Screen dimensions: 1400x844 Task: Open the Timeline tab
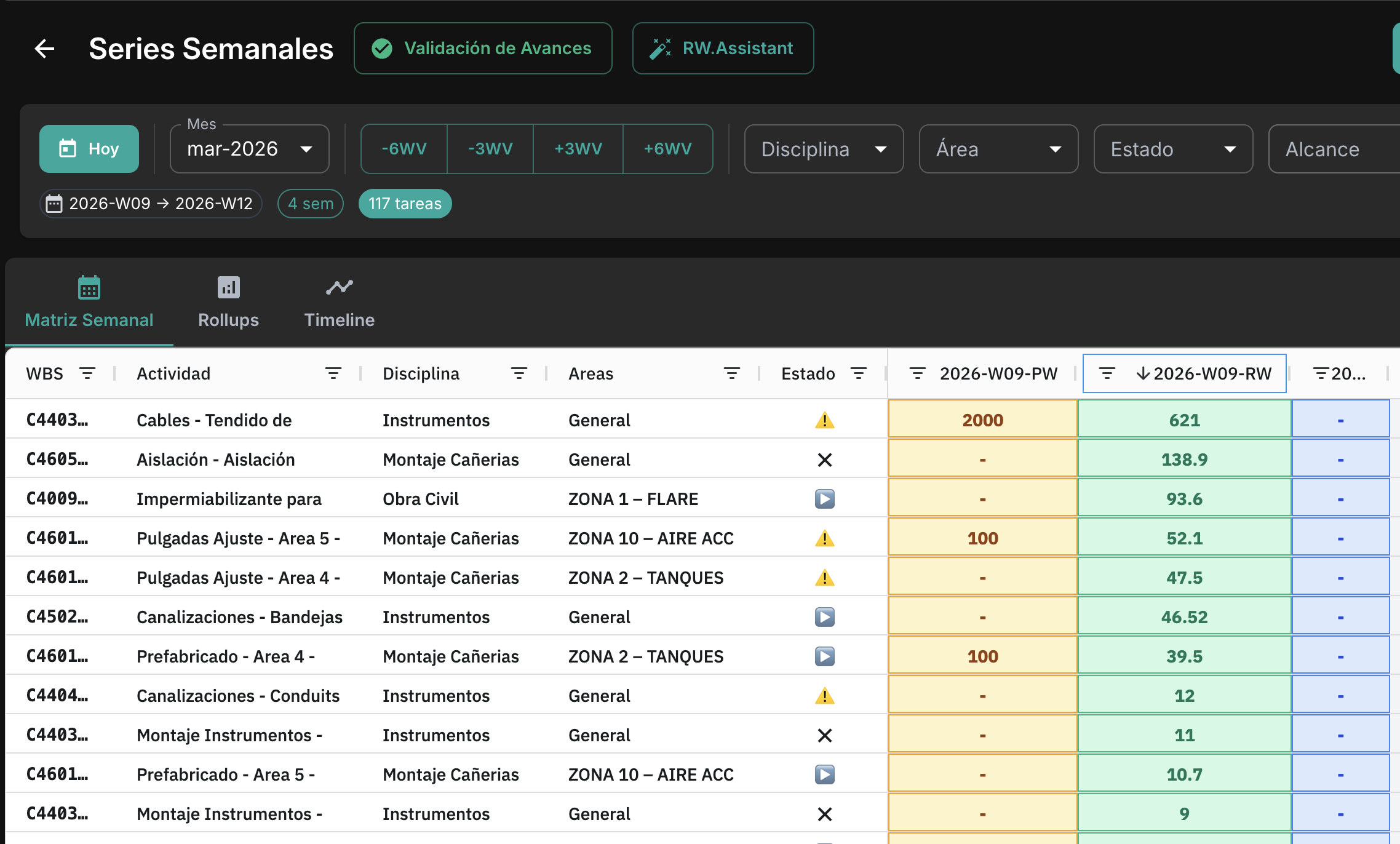click(x=339, y=302)
